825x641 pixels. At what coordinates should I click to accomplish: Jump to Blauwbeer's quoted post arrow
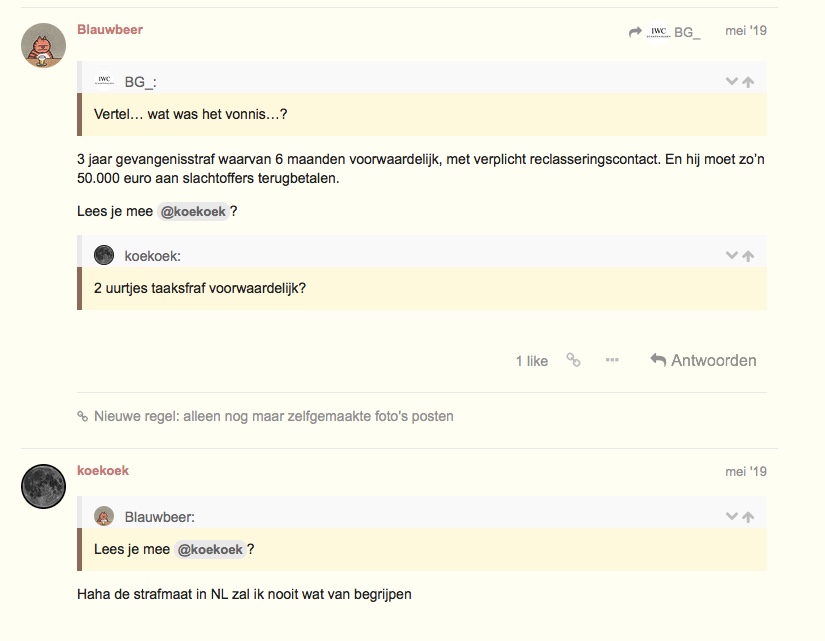(748, 517)
